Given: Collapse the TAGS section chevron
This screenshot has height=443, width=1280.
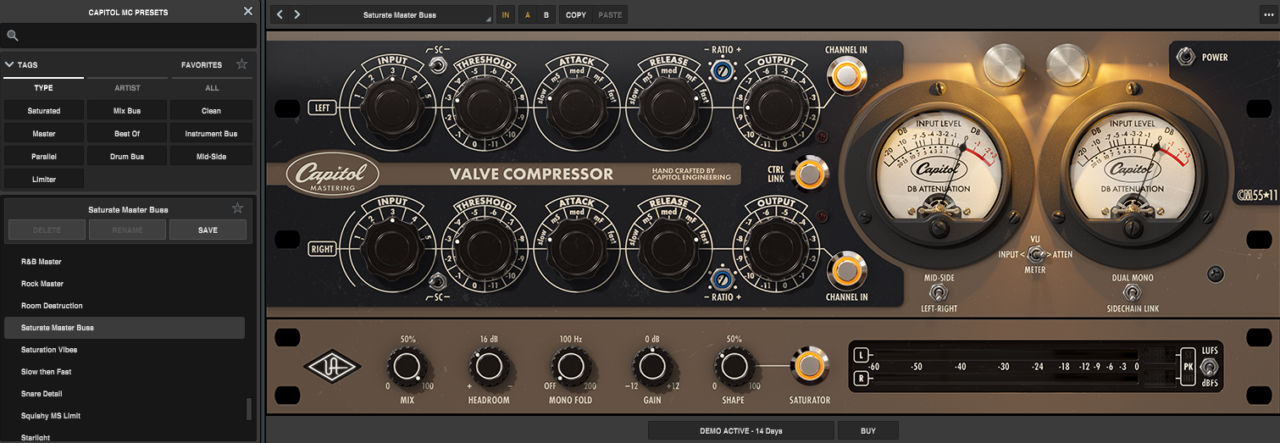Looking at the screenshot, I should [x=9, y=65].
